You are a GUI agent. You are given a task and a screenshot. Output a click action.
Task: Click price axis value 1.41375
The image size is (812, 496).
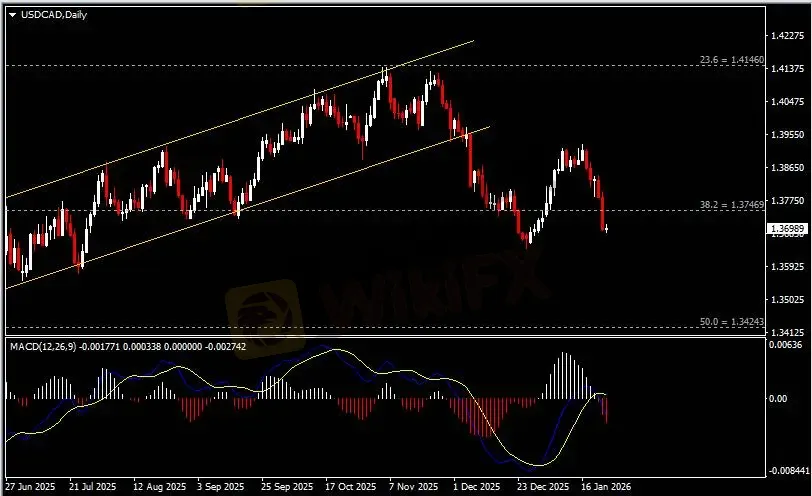(x=788, y=68)
